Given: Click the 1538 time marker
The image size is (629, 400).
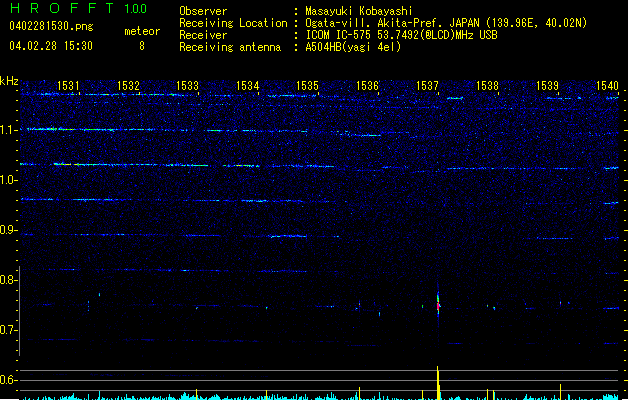Looking at the screenshot, I should (487, 85).
